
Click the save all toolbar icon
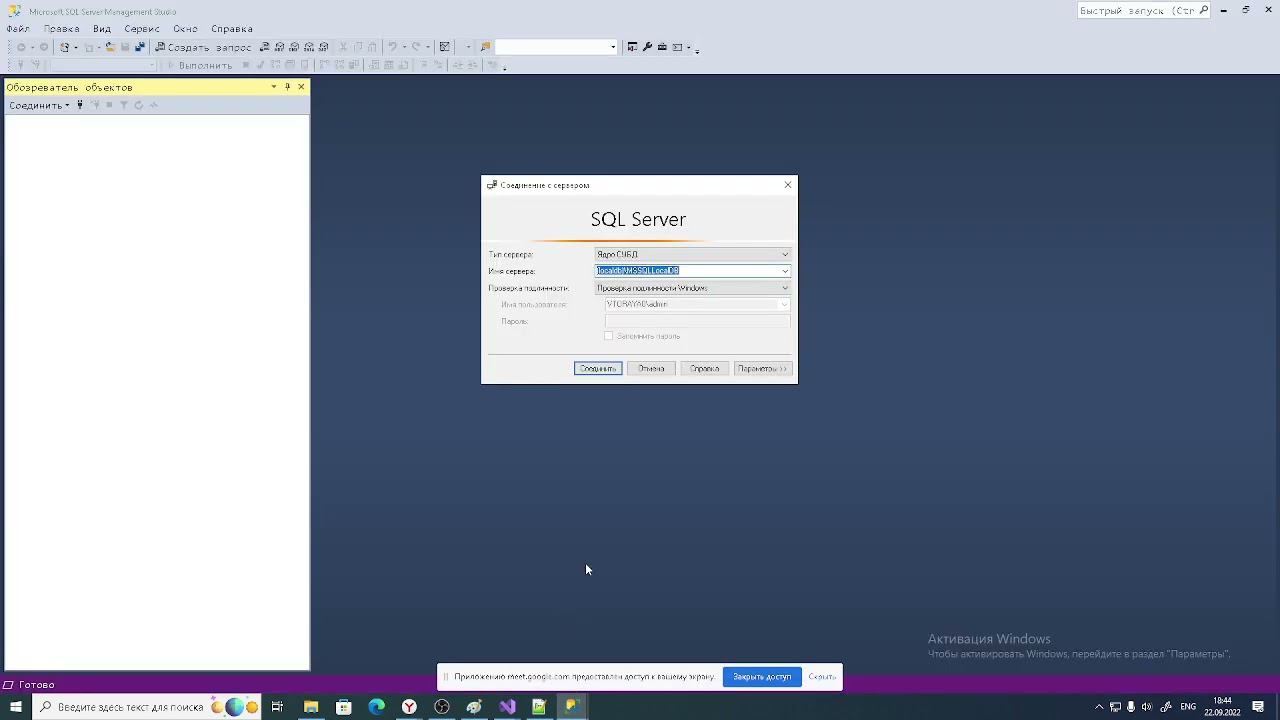click(139, 47)
